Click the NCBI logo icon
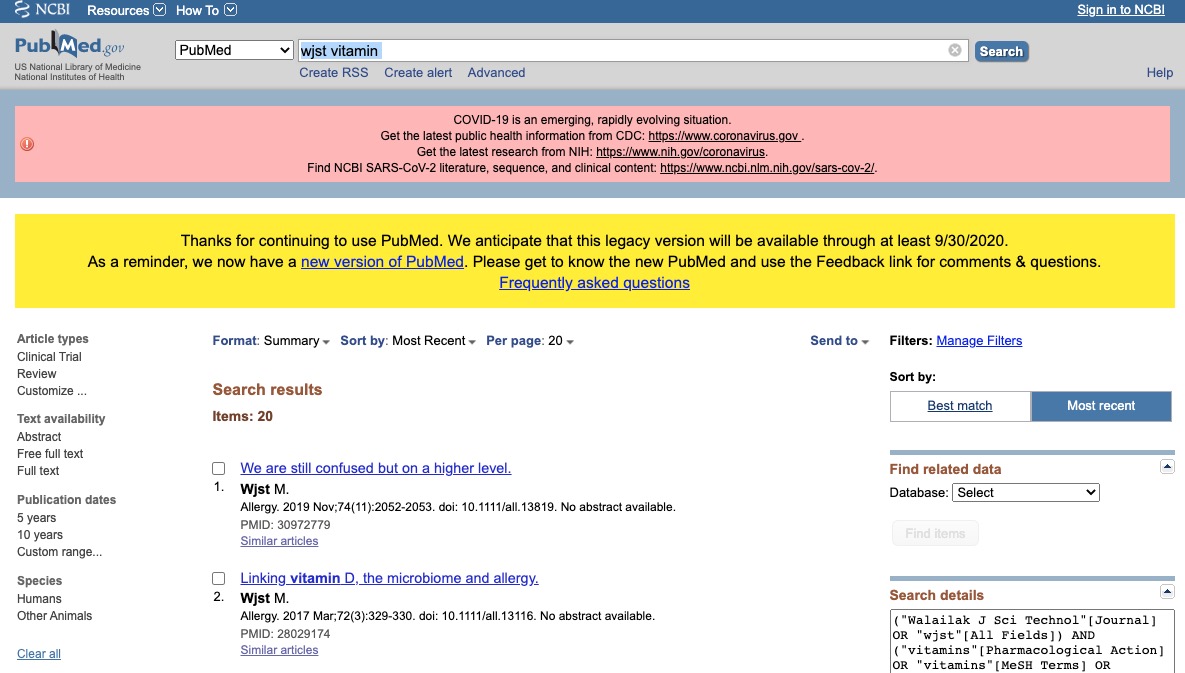The image size is (1185, 673). coord(42,10)
